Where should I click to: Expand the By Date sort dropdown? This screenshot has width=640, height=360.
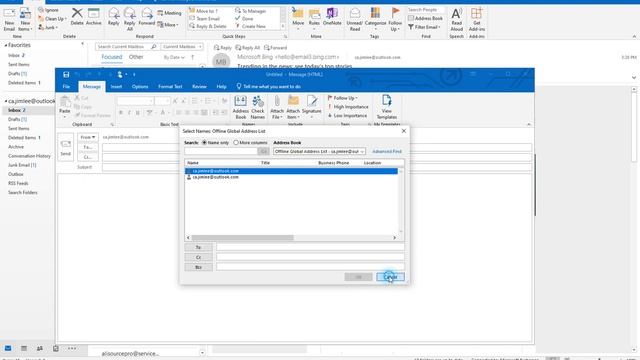tap(174, 58)
